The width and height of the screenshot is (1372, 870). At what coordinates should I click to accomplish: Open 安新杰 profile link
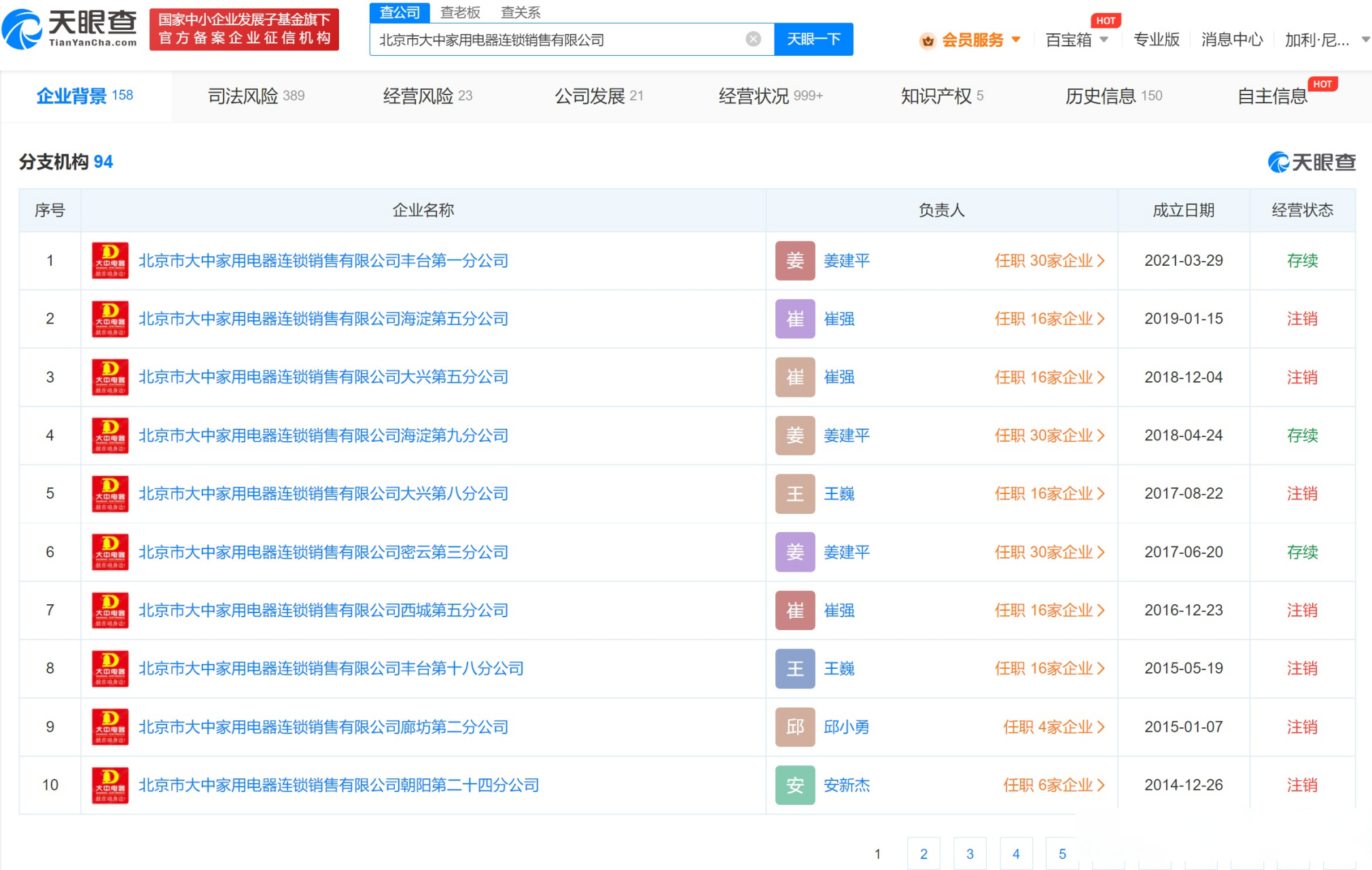[x=847, y=786]
